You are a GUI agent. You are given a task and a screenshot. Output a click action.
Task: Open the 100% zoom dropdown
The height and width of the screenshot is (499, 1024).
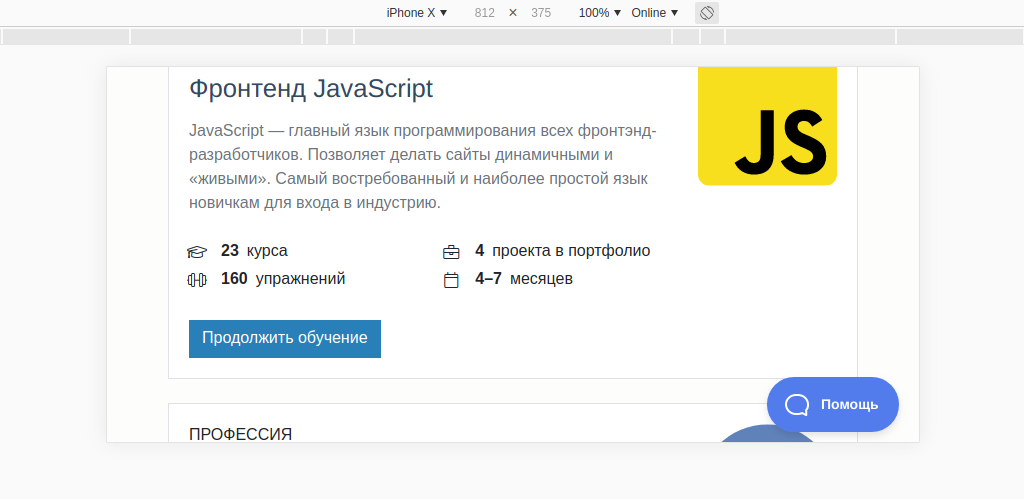point(600,13)
